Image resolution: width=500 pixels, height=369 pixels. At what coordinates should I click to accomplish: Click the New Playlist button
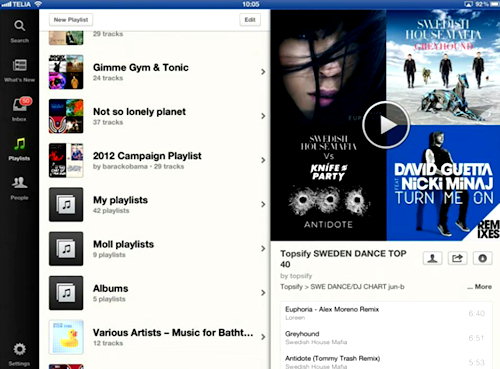pyautogui.click(x=71, y=20)
